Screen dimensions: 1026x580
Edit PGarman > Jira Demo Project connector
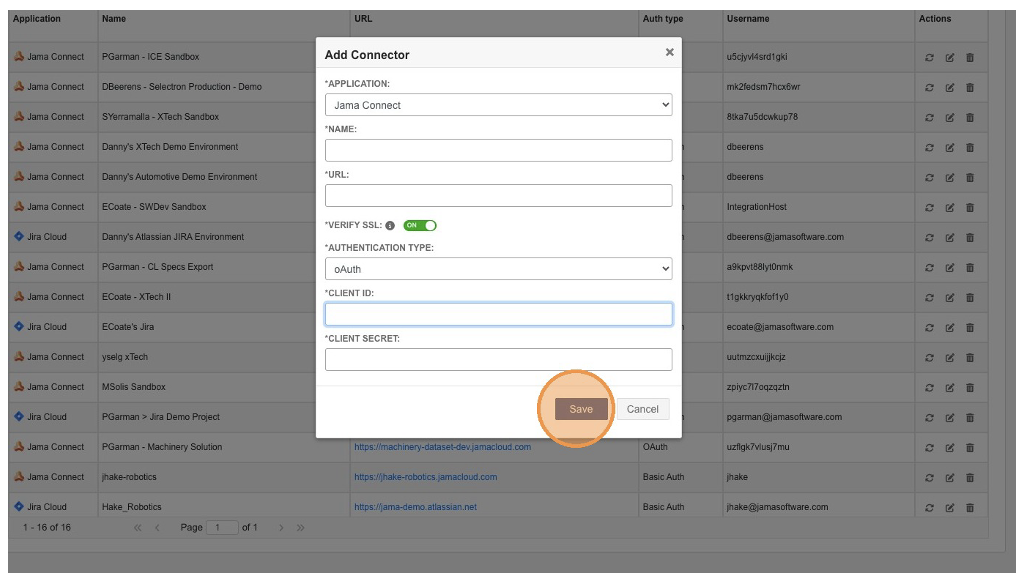pyautogui.click(x=949, y=418)
